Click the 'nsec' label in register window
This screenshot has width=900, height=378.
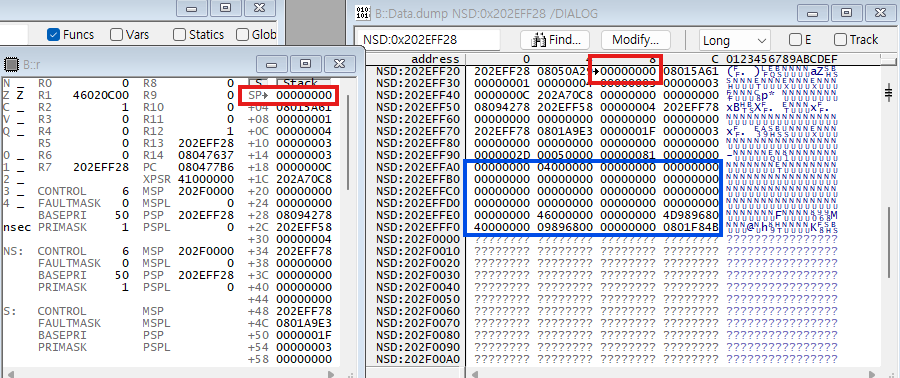(x=17, y=227)
